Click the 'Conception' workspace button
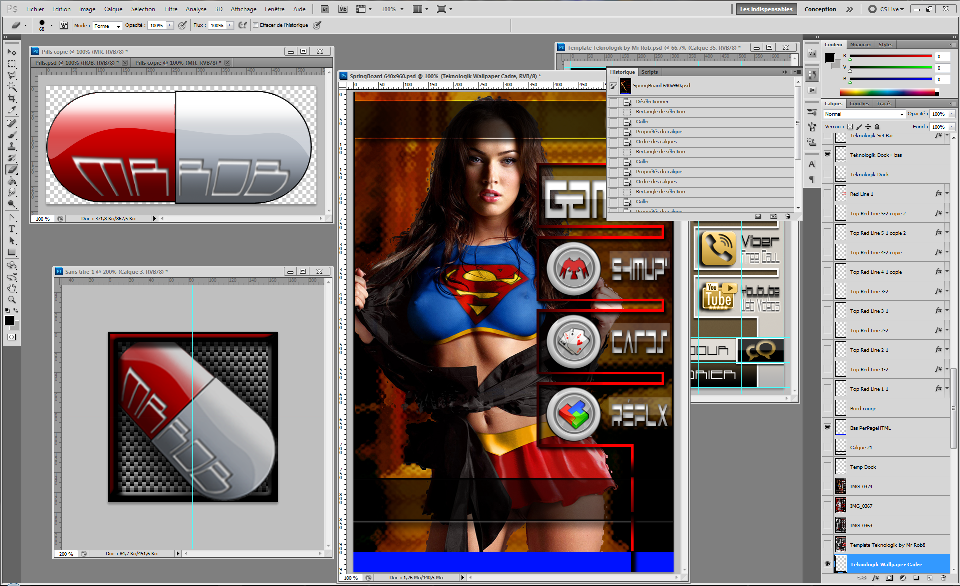960x586 pixels. 820,9
